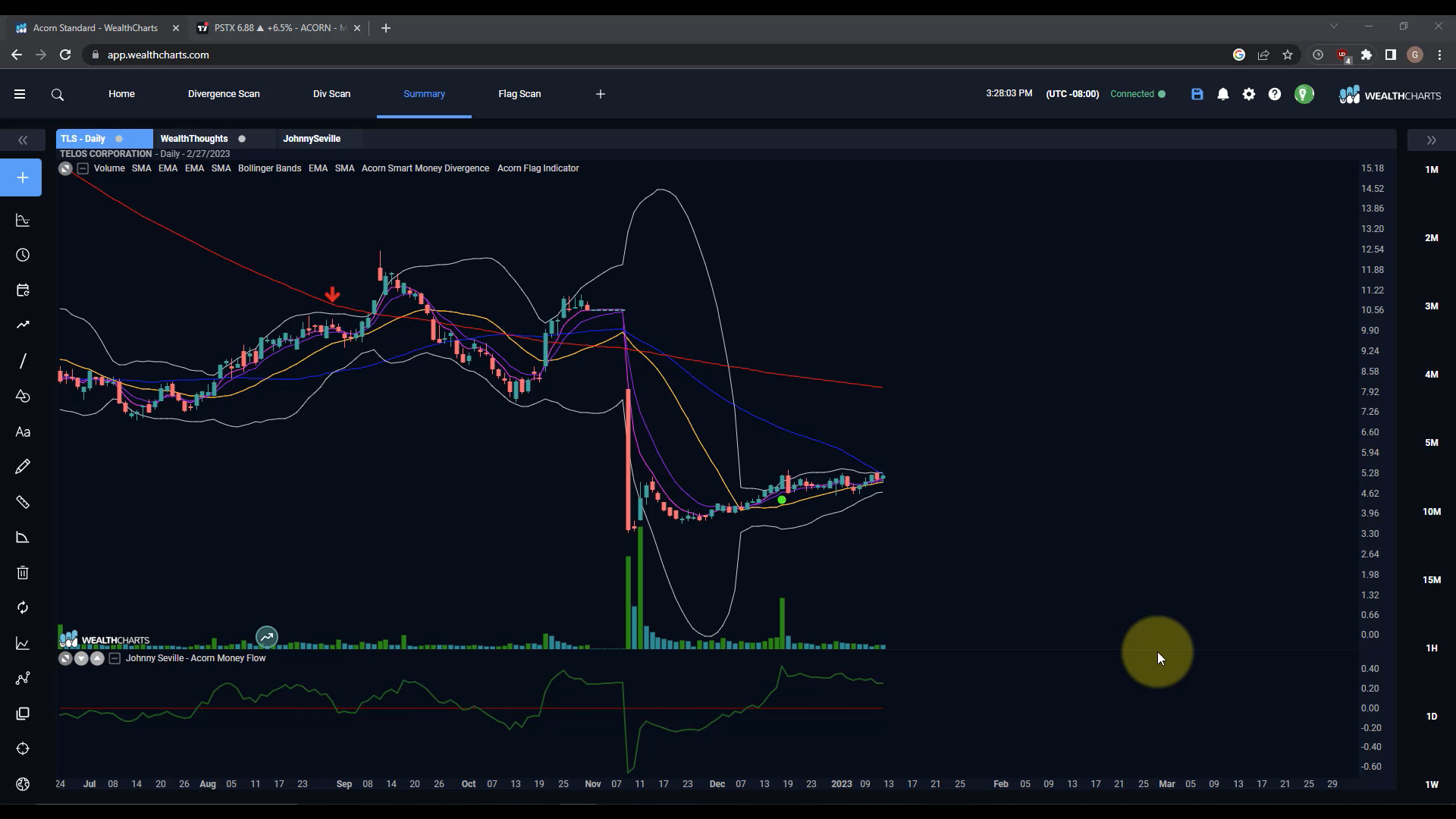Switch to the Div Scan tab
1456x819 pixels.
coord(331,94)
